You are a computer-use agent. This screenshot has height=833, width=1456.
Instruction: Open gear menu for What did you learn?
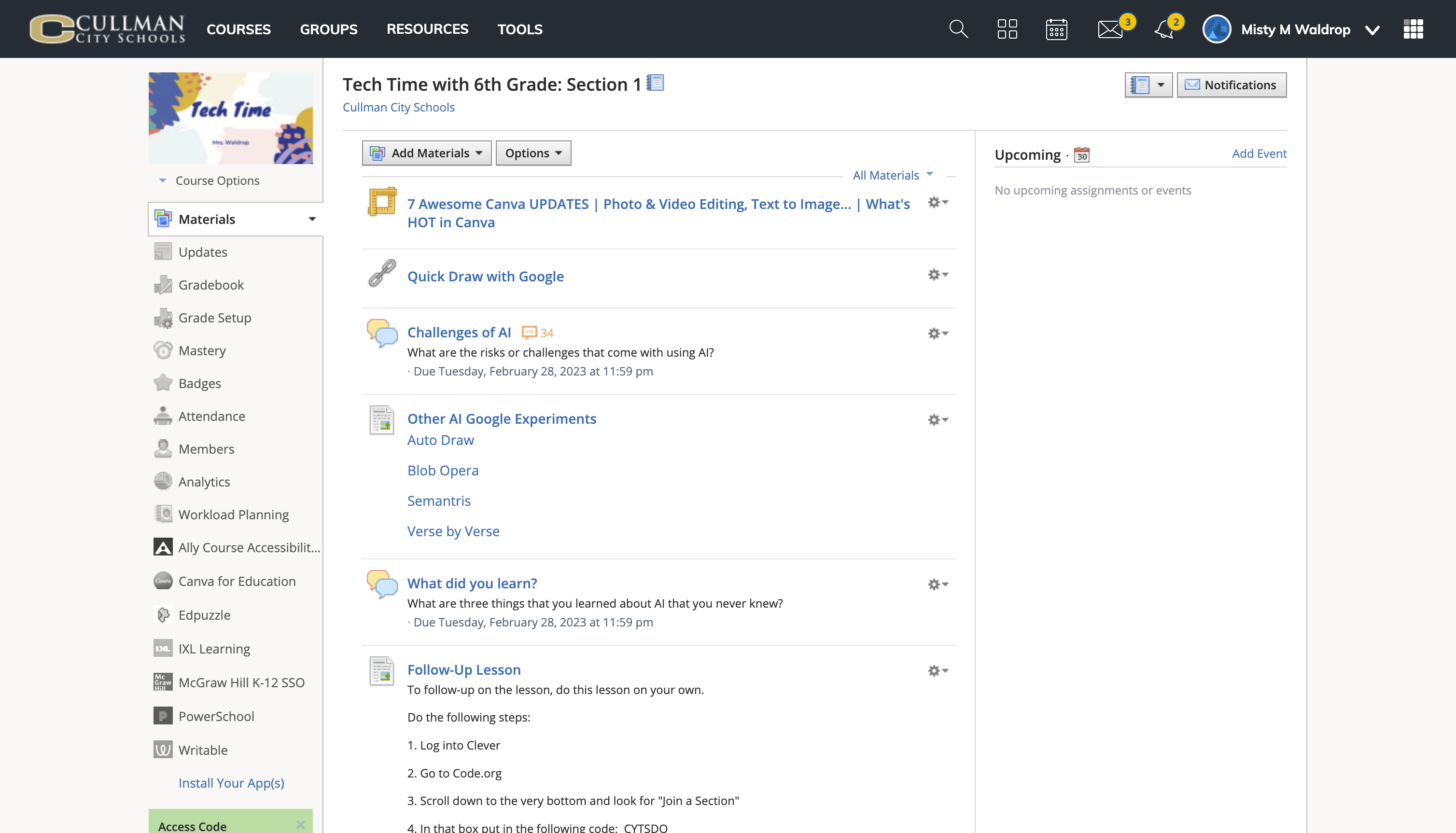pos(938,585)
